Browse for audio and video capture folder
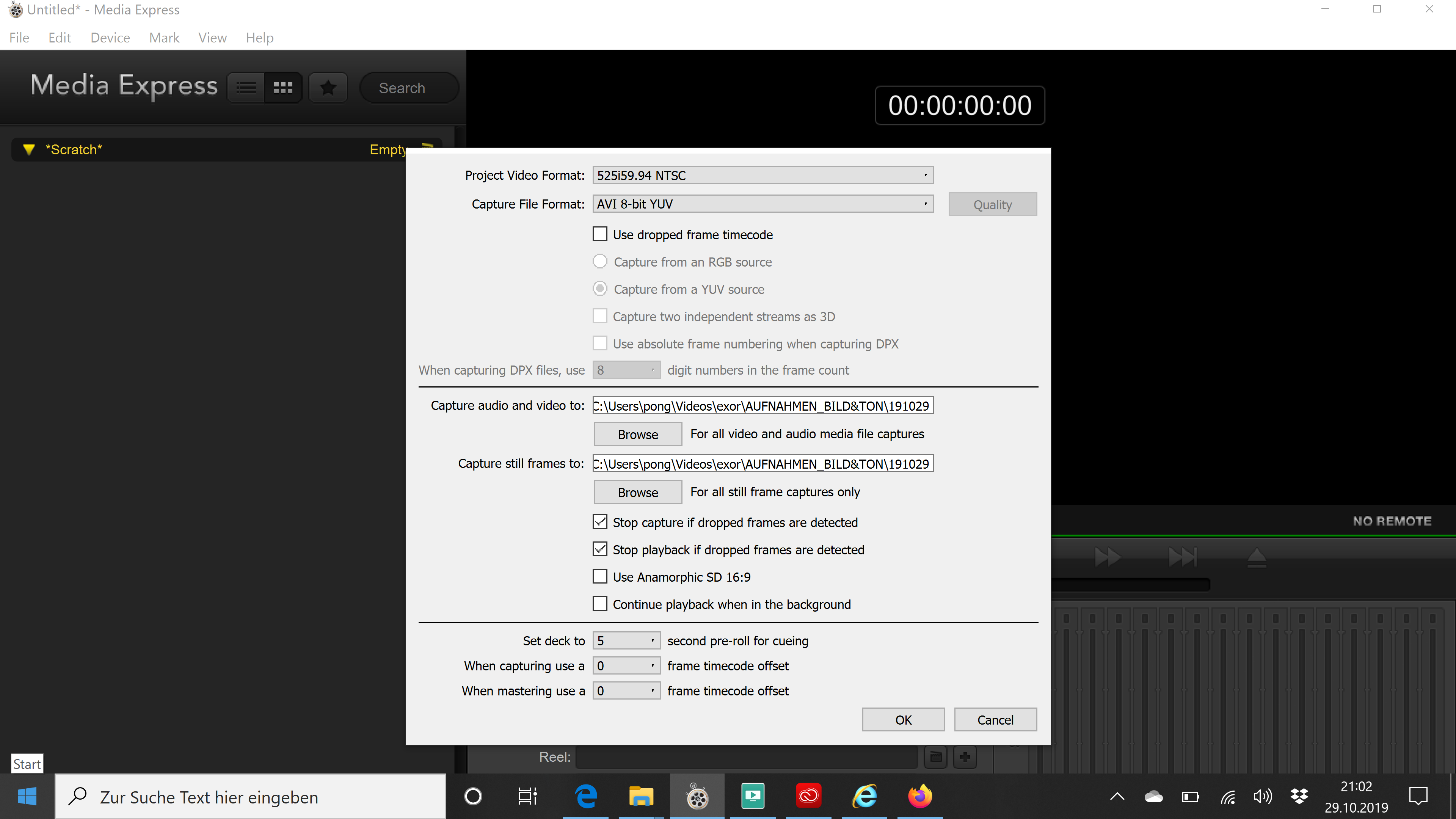 637,434
